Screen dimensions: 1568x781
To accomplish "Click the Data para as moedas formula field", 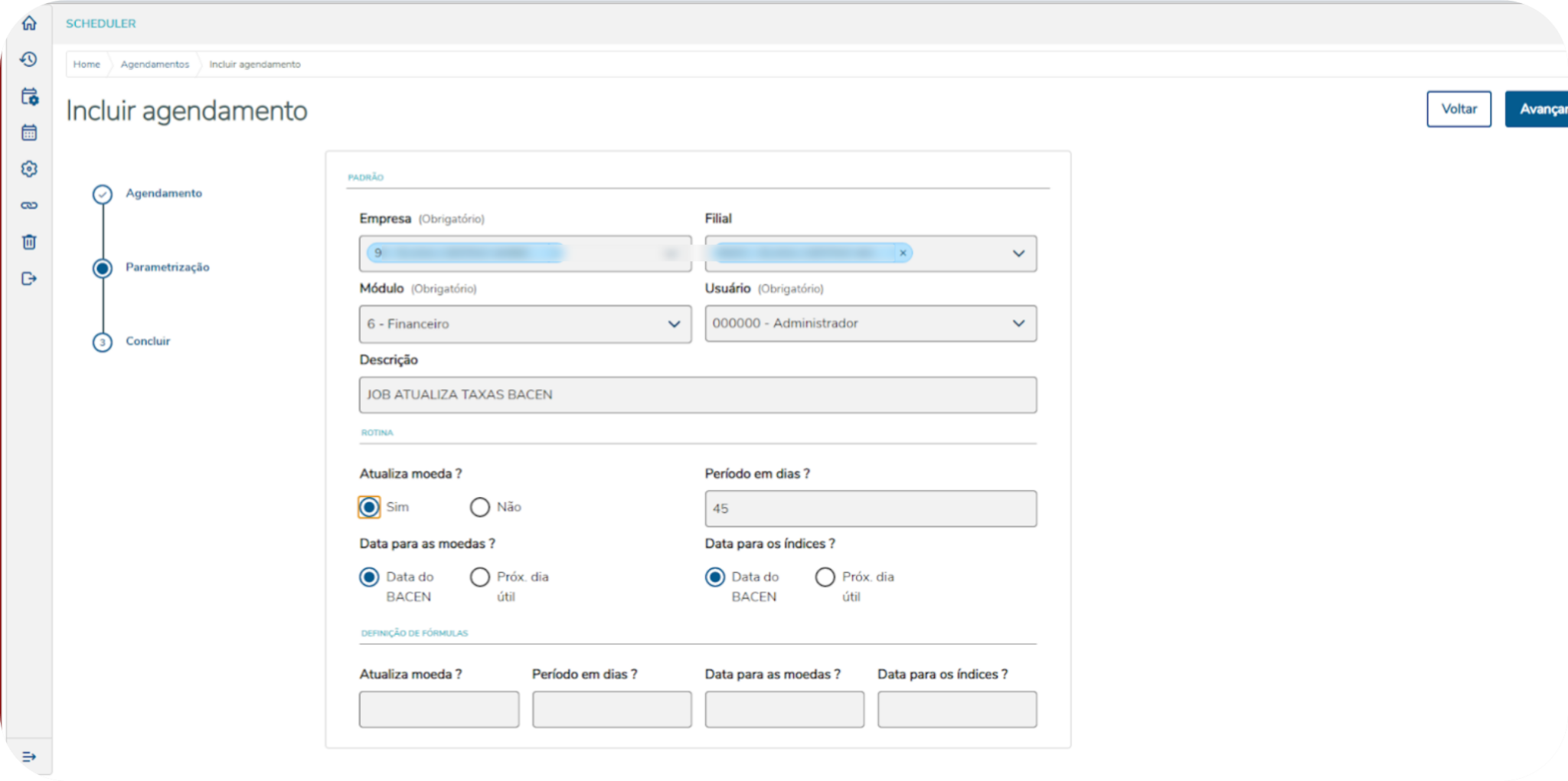I will (x=785, y=710).
